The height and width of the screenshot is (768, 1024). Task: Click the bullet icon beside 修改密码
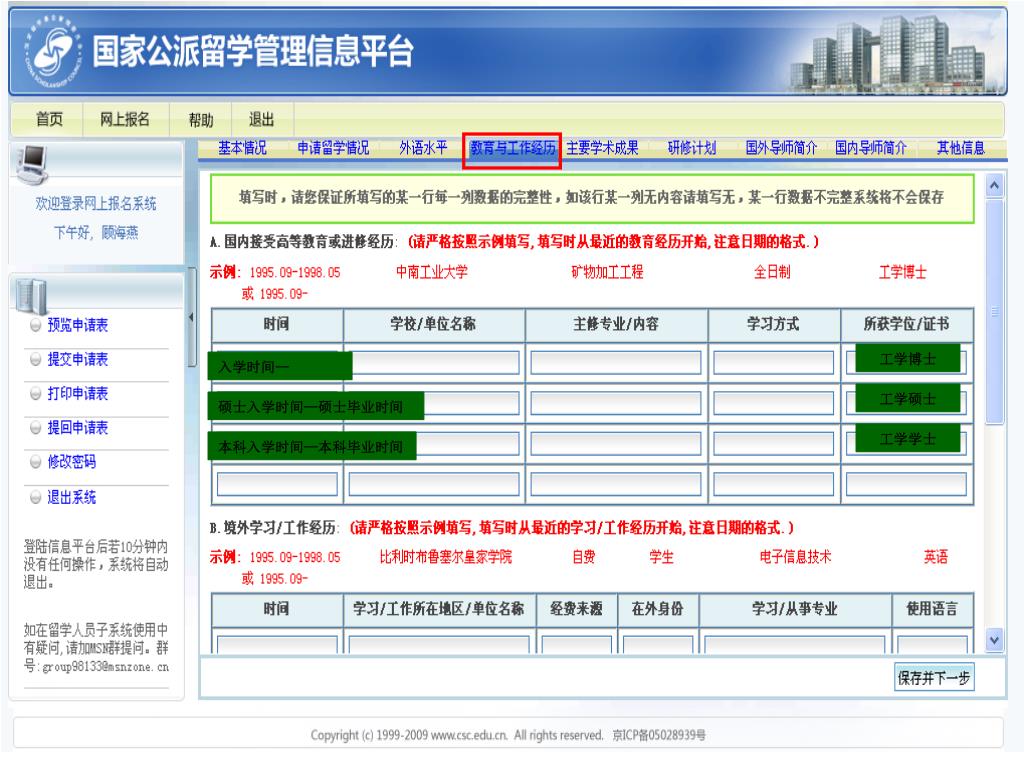click(x=35, y=463)
